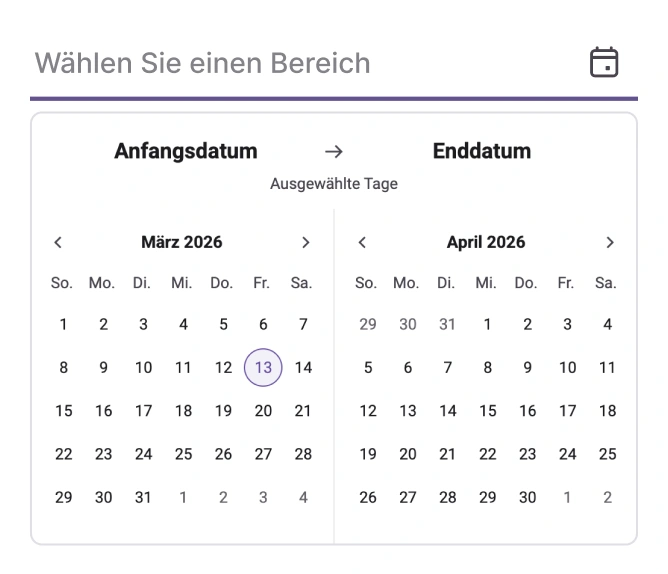Choose April 22 in the right calendar
The width and height of the screenshot is (668, 574).
(x=488, y=454)
